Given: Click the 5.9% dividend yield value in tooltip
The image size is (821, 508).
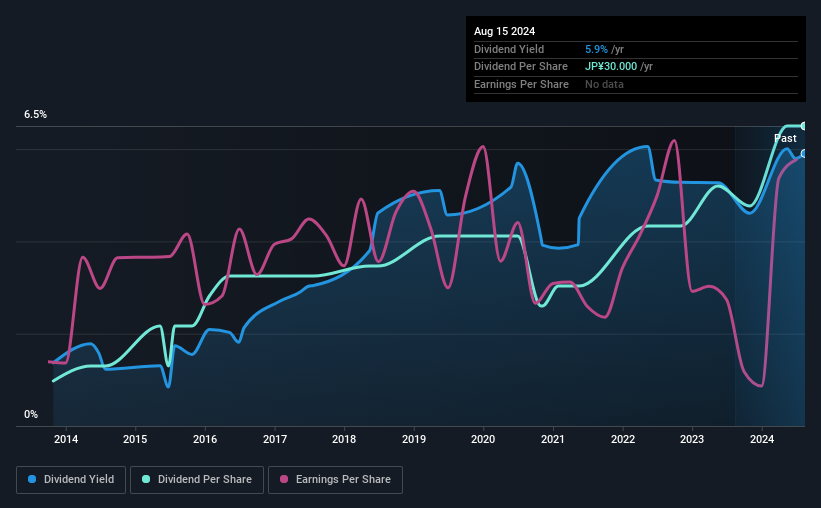Looking at the screenshot, I should 596,49.
